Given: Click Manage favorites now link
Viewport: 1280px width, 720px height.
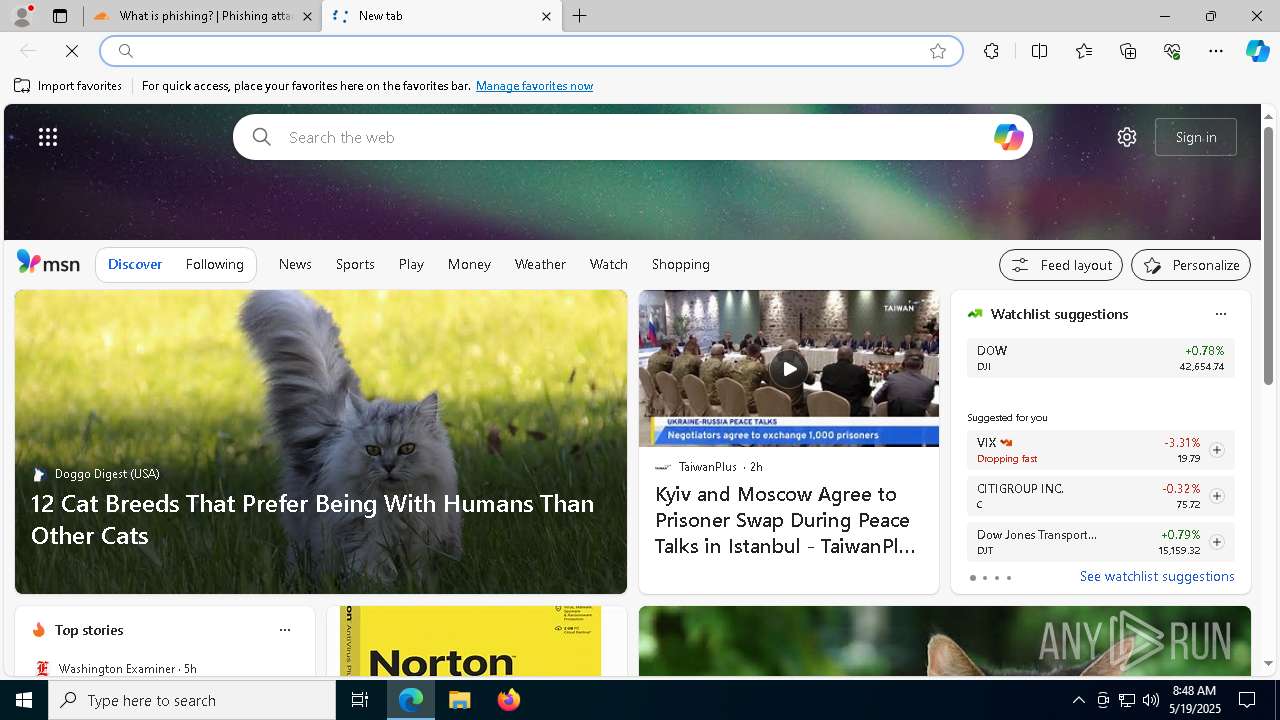Looking at the screenshot, I should [534, 86].
